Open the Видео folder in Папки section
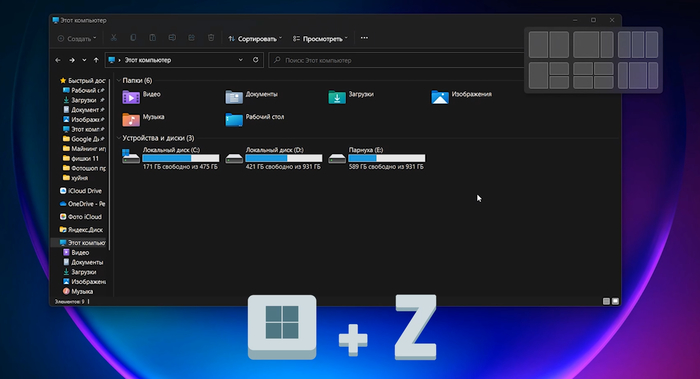Viewport: 700px width, 379px height. click(x=142, y=97)
